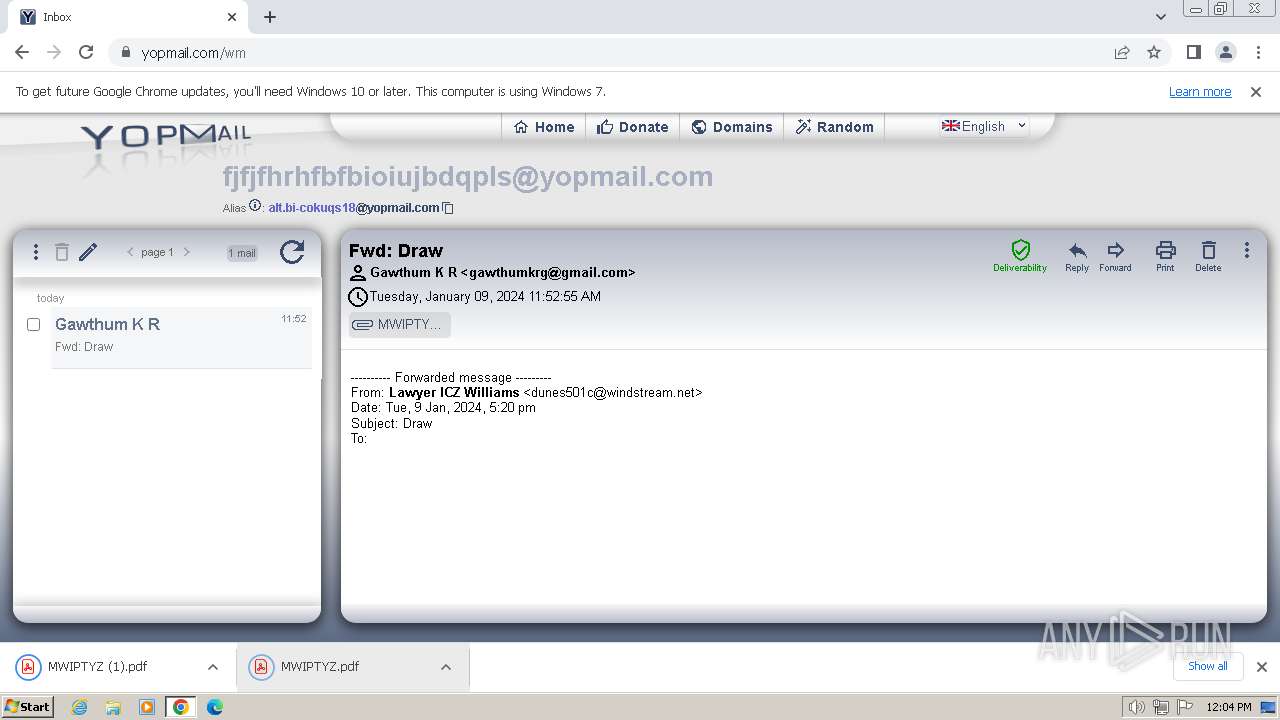Open the Gawthum K R message

pyautogui.click(x=181, y=336)
